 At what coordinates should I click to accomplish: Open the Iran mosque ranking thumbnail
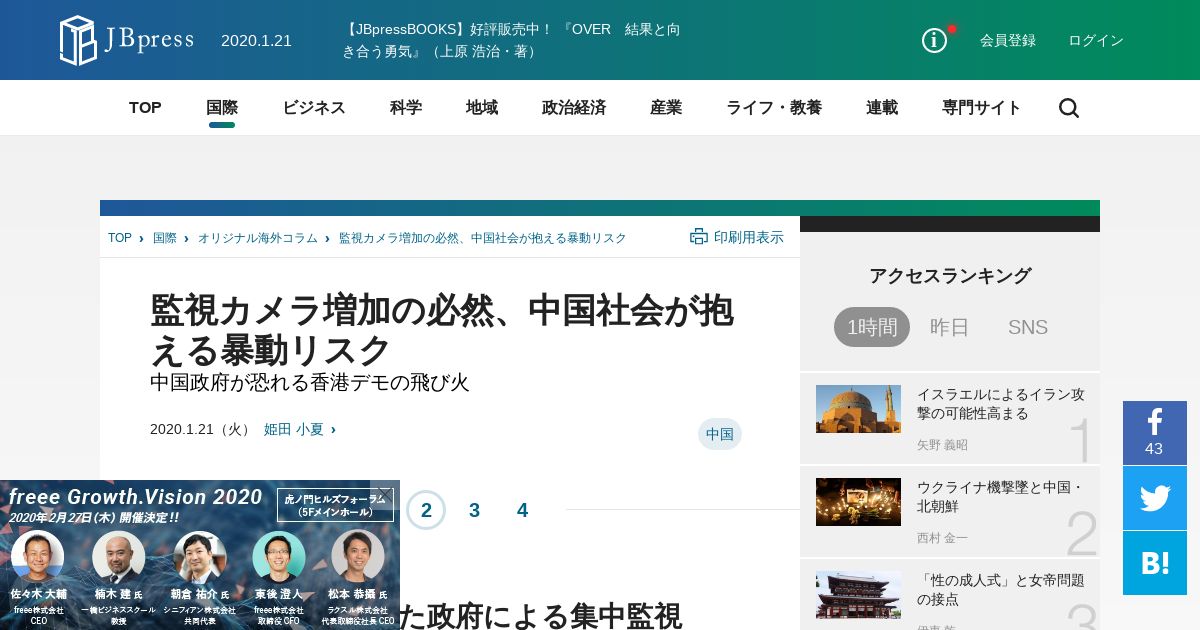coord(858,409)
